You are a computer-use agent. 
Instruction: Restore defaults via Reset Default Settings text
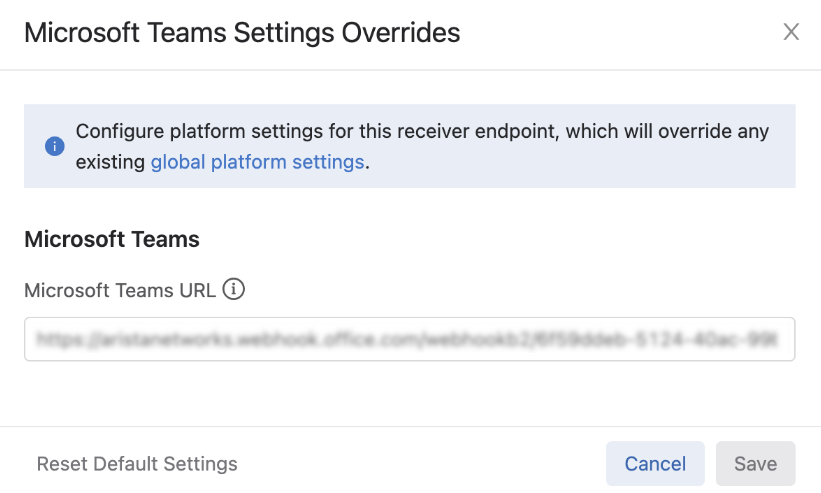pos(137,464)
